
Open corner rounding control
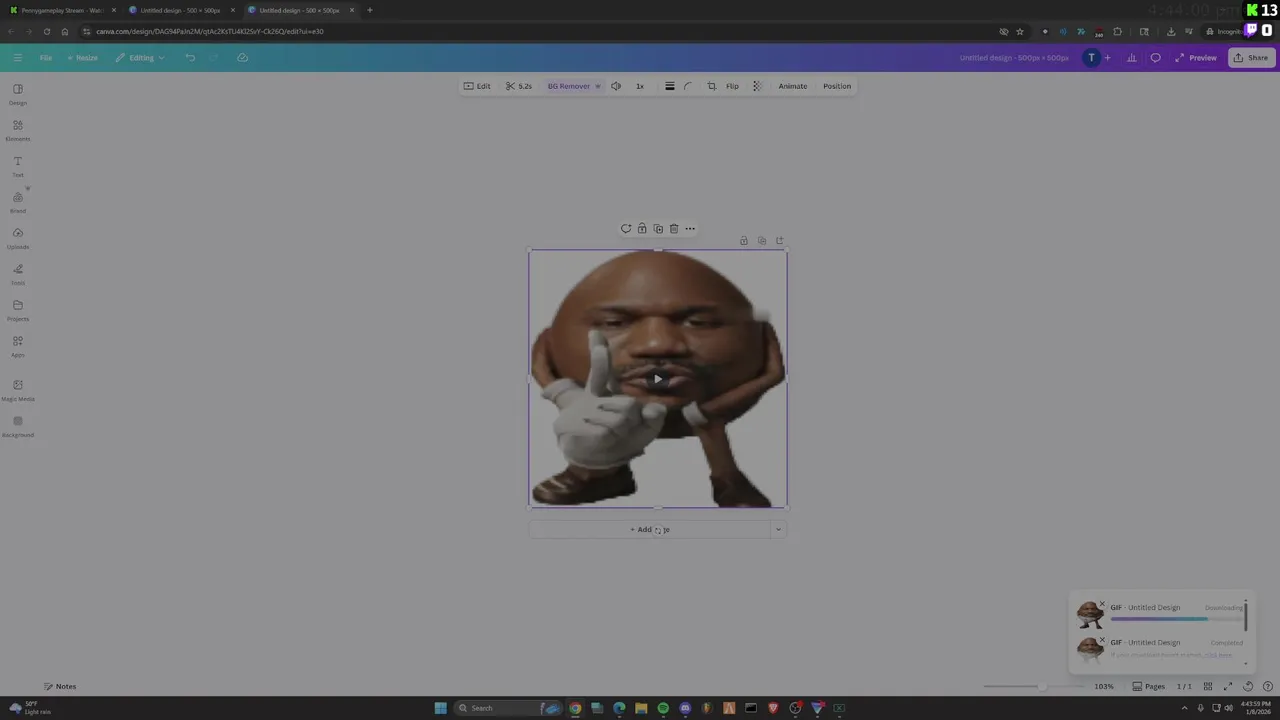point(688,86)
